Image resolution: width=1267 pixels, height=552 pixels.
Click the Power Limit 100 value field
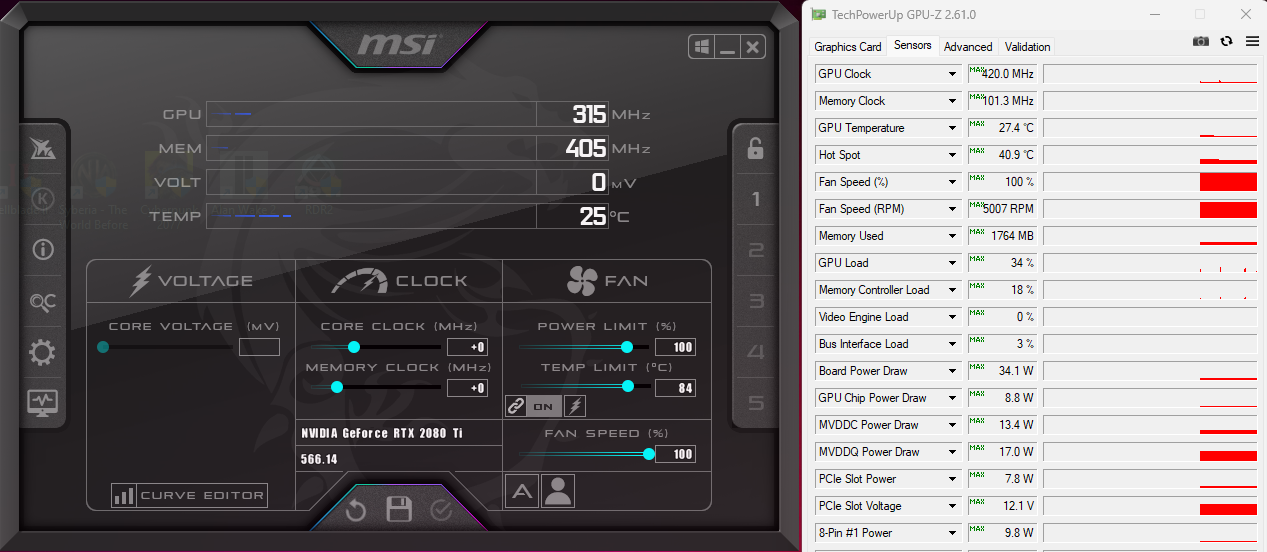coord(675,347)
